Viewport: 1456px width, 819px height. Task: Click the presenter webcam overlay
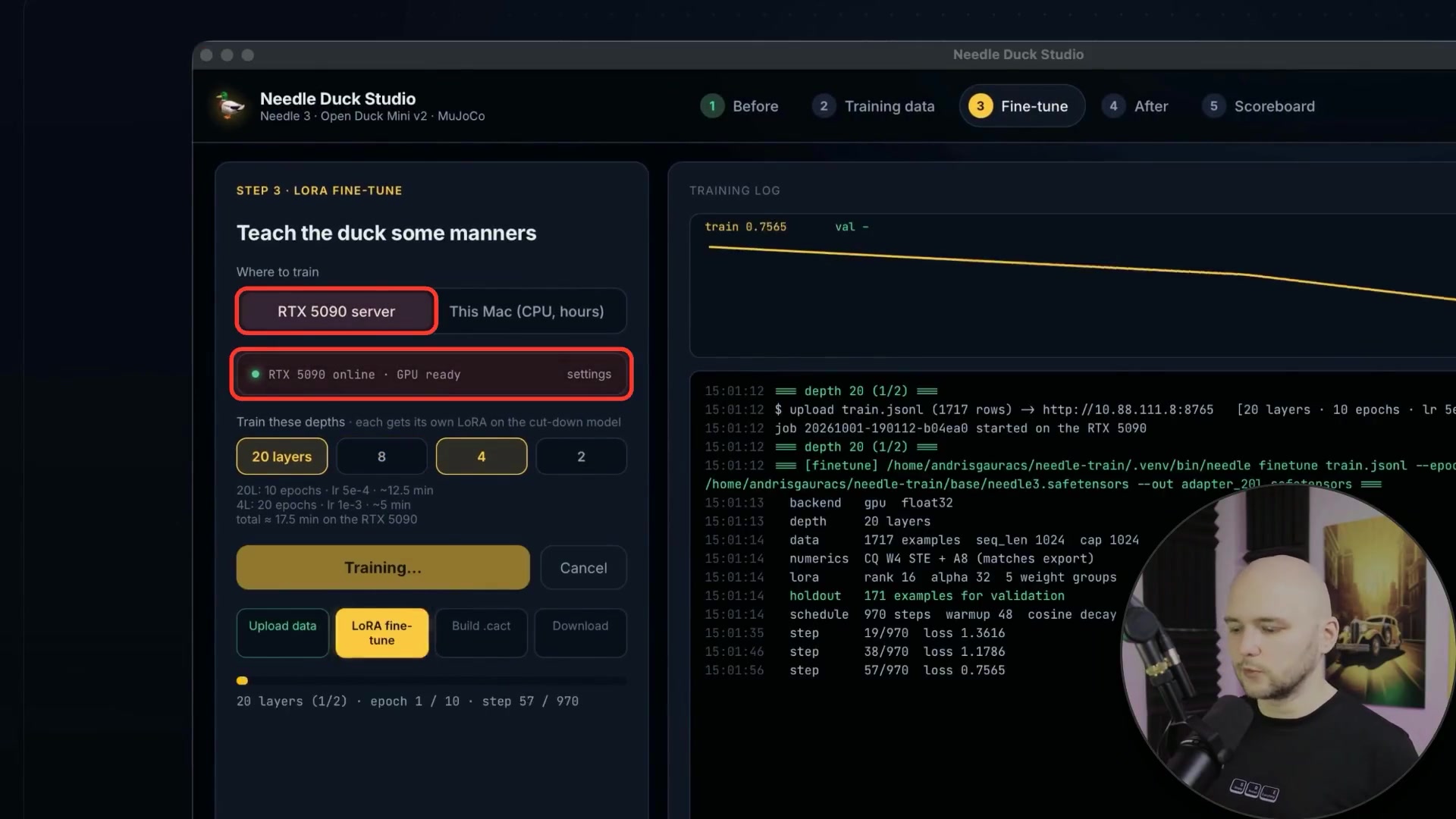click(1288, 652)
